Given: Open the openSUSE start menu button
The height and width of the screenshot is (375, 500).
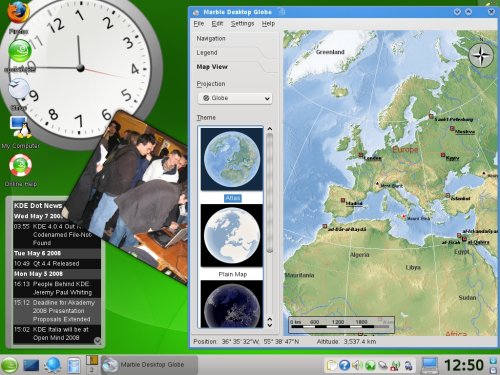Looking at the screenshot, I should click(9, 365).
